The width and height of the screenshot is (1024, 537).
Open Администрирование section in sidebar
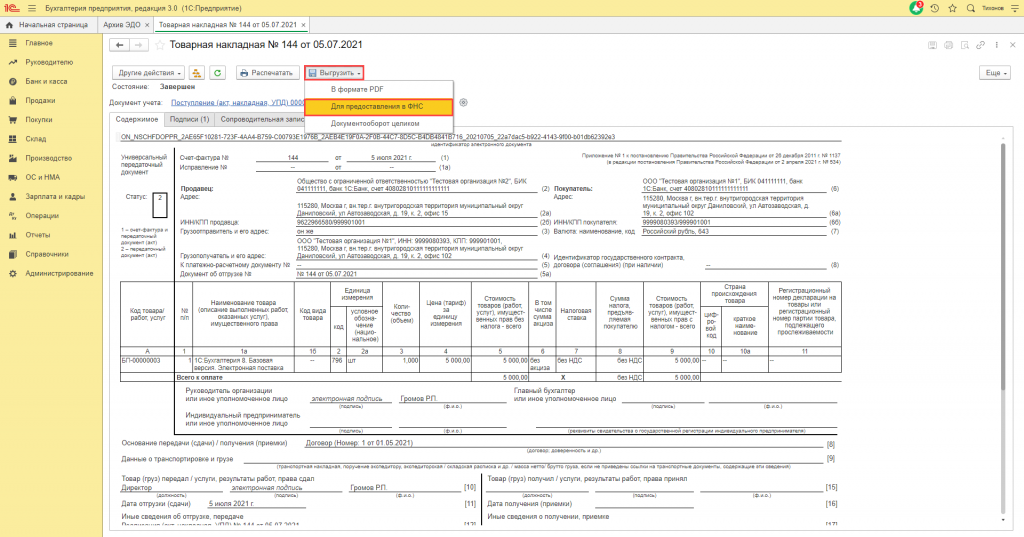59,273
